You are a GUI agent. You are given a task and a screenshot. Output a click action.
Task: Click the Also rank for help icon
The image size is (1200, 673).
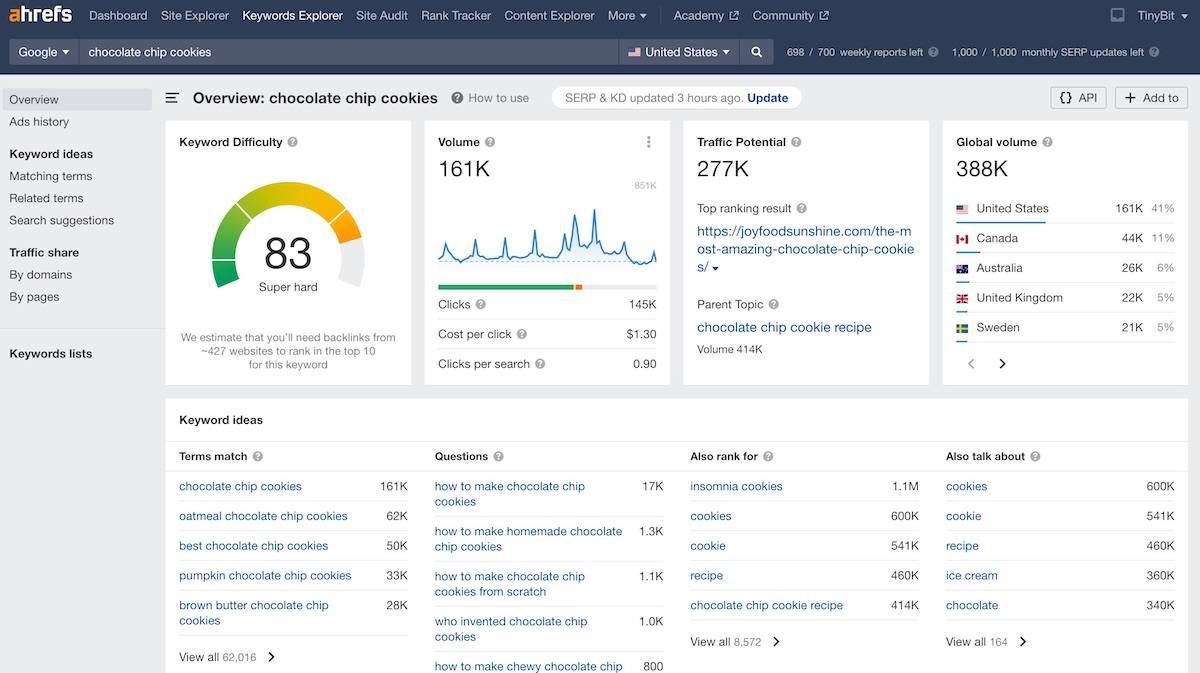tap(768, 457)
